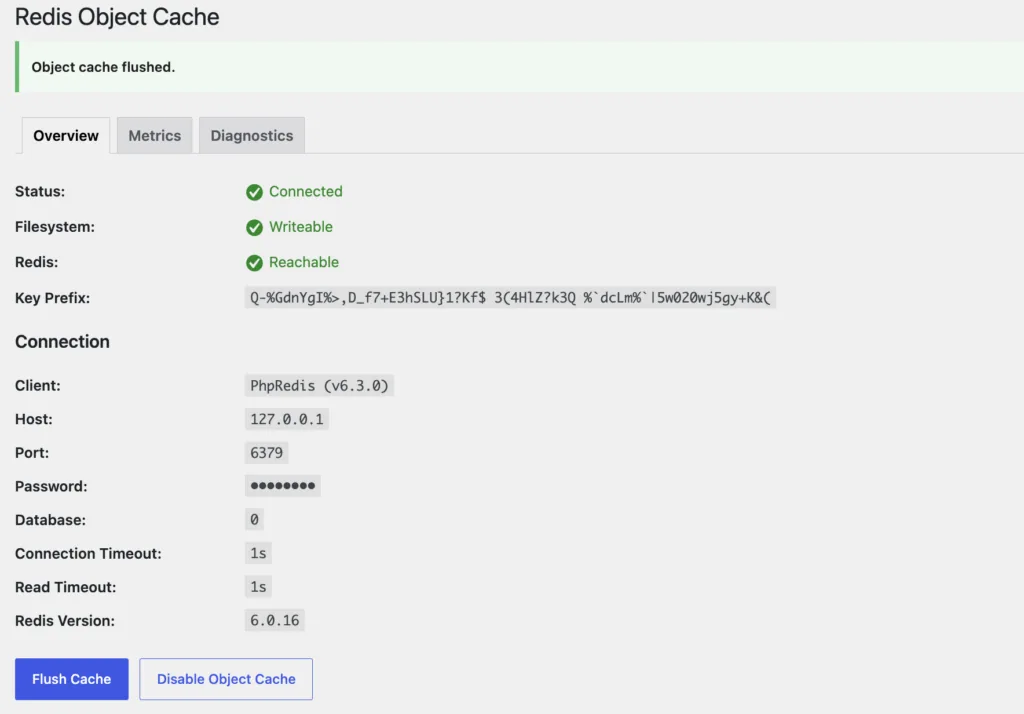Click the Read Timeout 1s value
Viewport: 1024px width, 714px height.
point(258,587)
